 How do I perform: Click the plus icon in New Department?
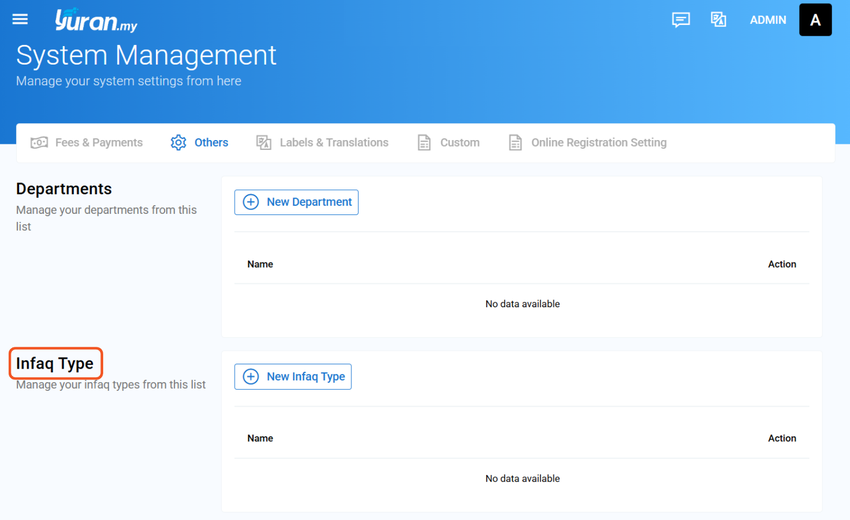coord(250,202)
